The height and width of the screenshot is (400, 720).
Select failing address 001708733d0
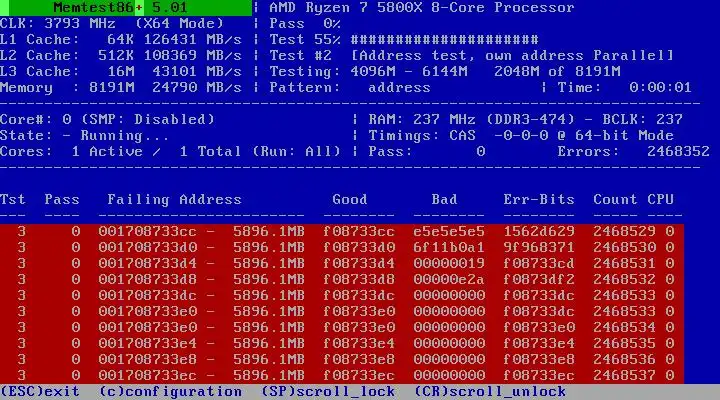click(147, 248)
